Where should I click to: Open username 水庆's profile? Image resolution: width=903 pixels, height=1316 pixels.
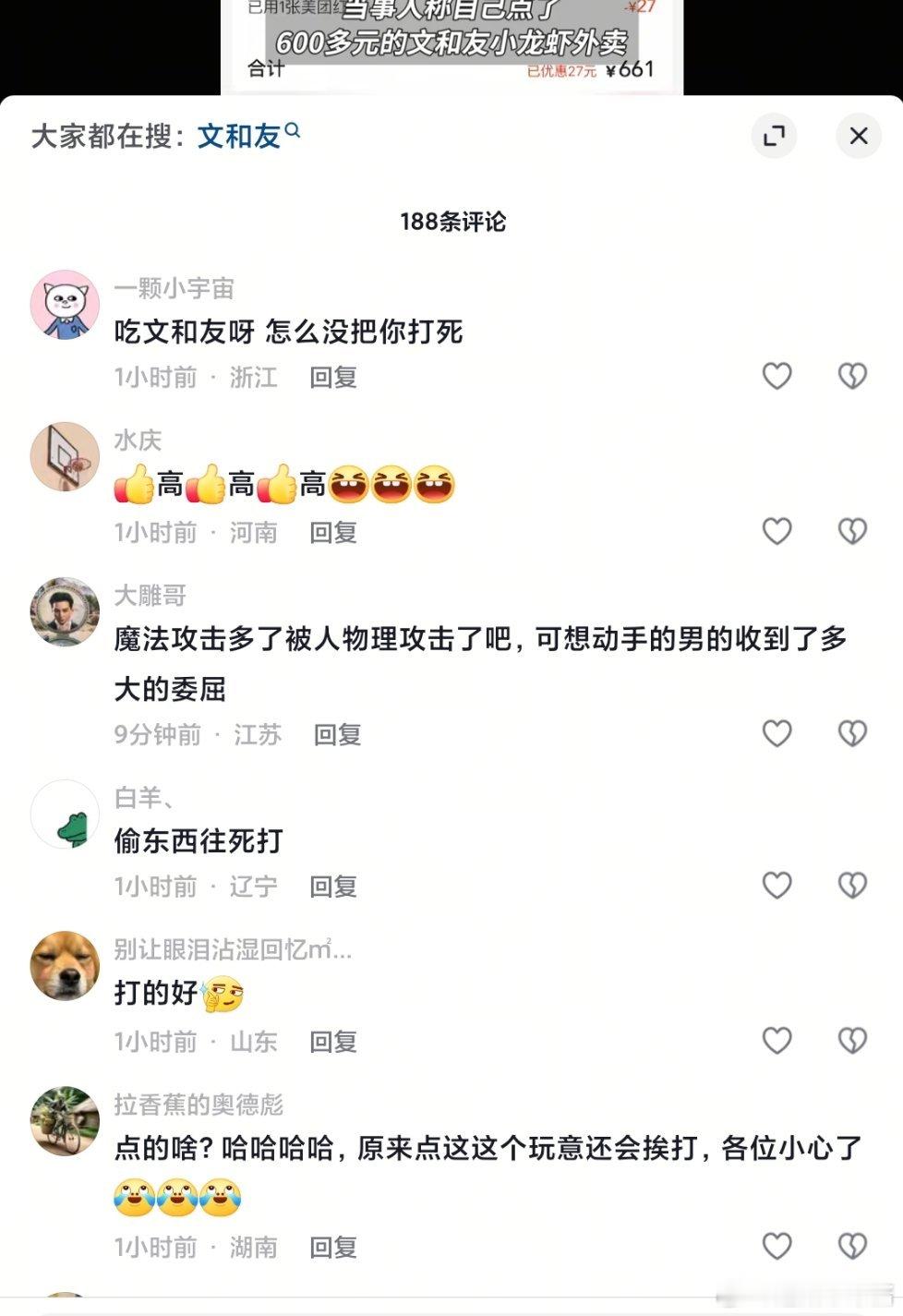click(x=138, y=441)
